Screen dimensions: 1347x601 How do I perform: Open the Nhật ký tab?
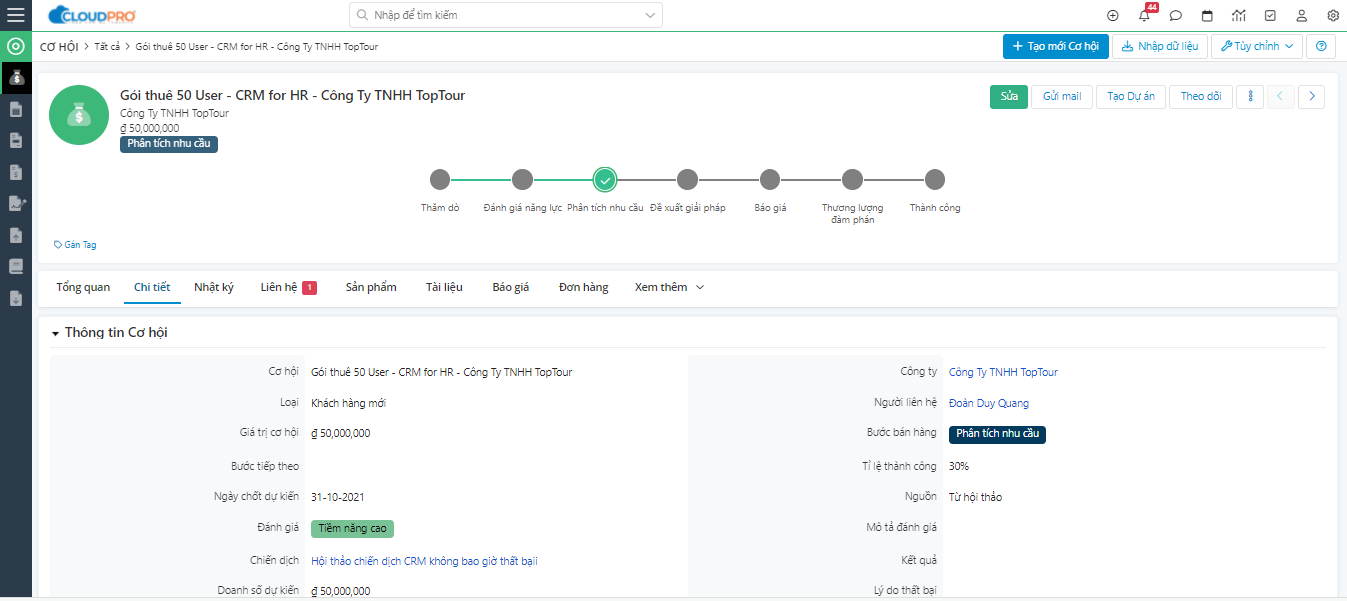coord(214,287)
